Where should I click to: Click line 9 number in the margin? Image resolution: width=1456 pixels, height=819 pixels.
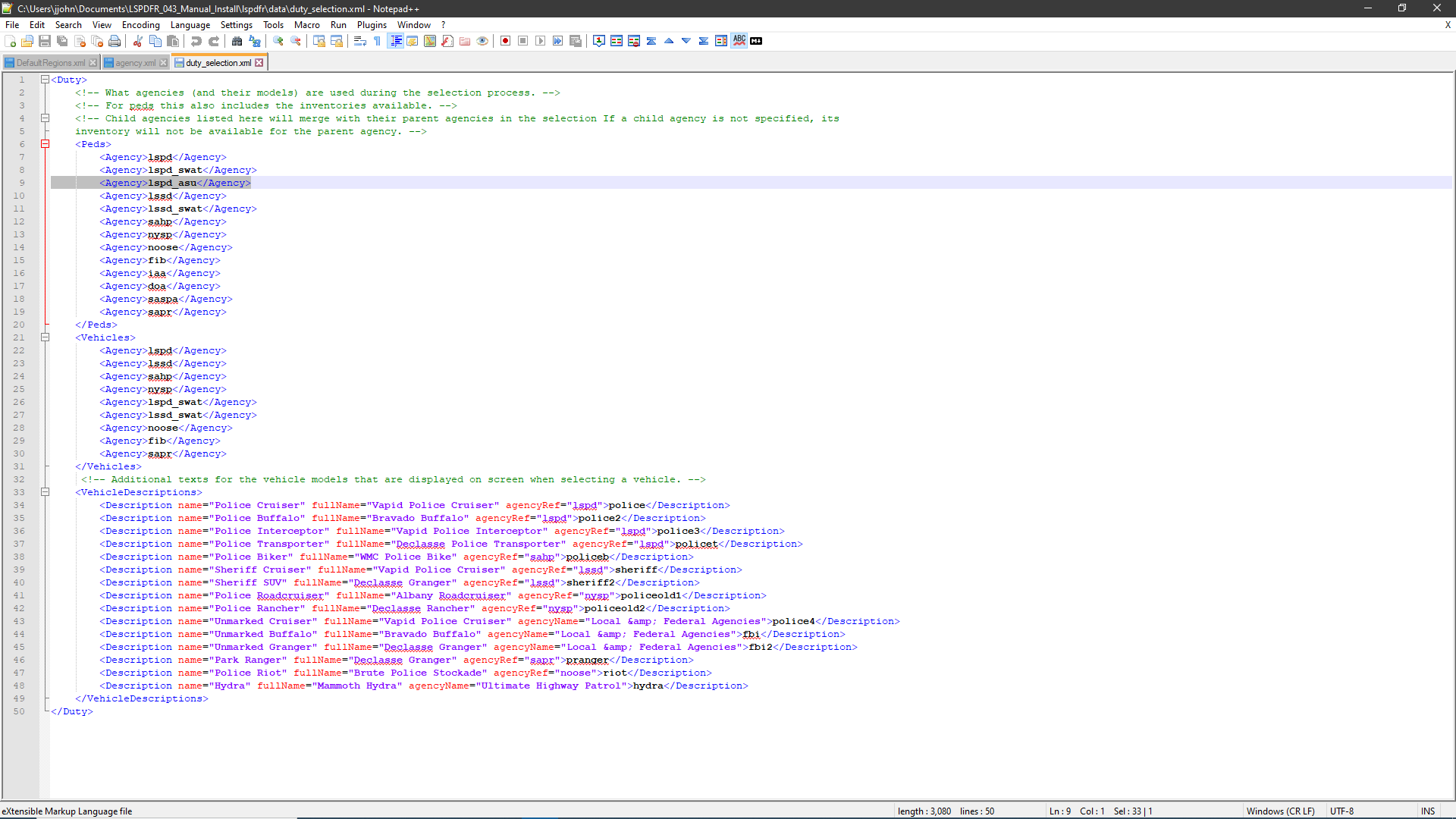click(22, 183)
